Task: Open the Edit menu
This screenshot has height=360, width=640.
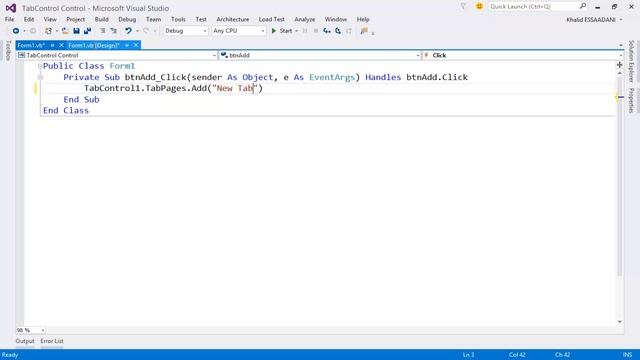Action: tap(29, 19)
